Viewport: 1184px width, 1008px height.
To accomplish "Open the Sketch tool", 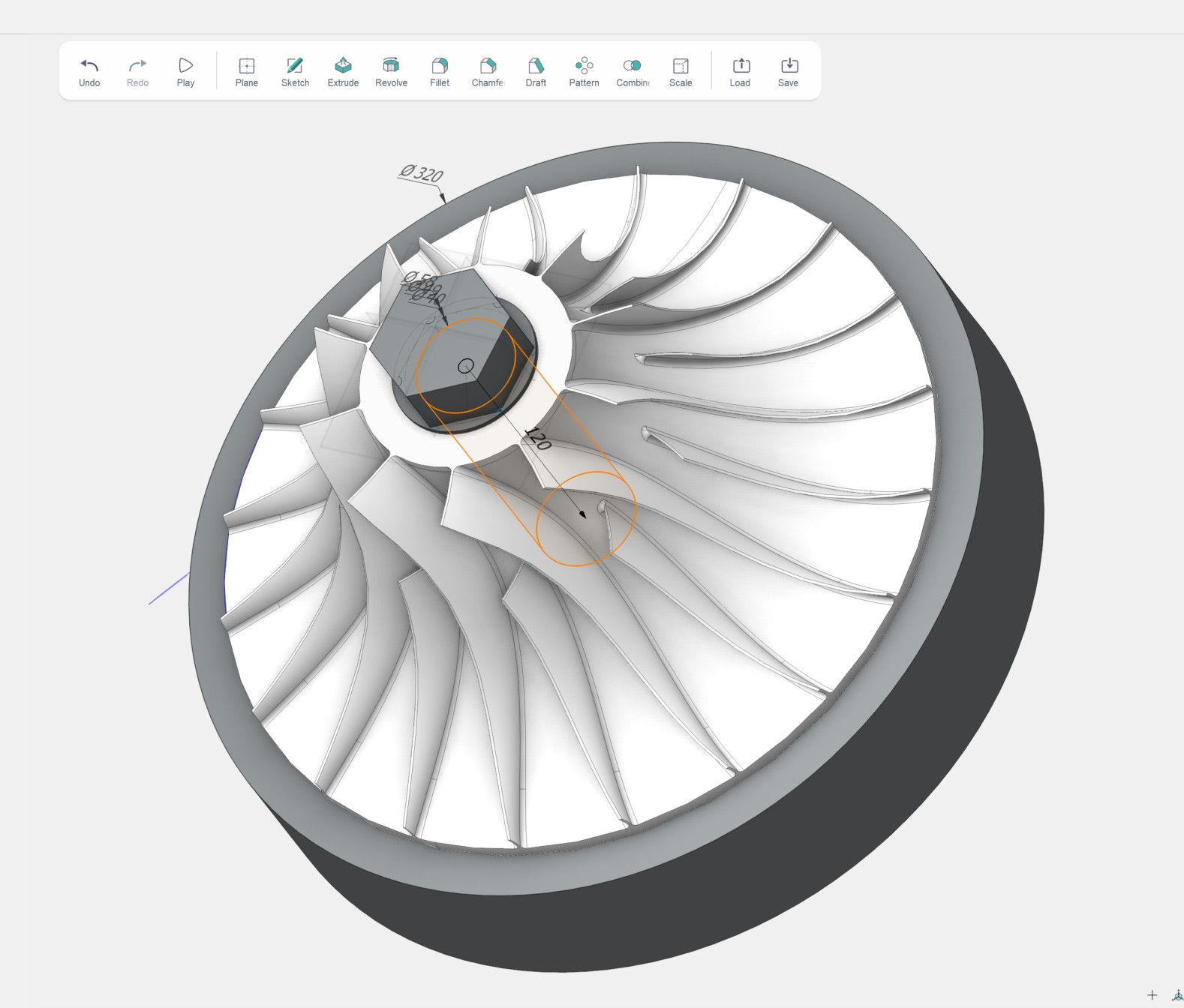I will (295, 72).
